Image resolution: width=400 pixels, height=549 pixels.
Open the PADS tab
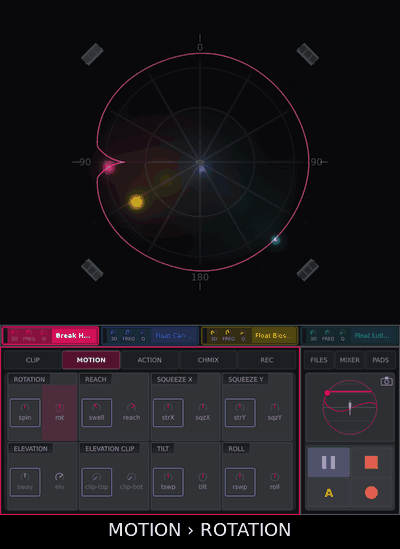380,360
